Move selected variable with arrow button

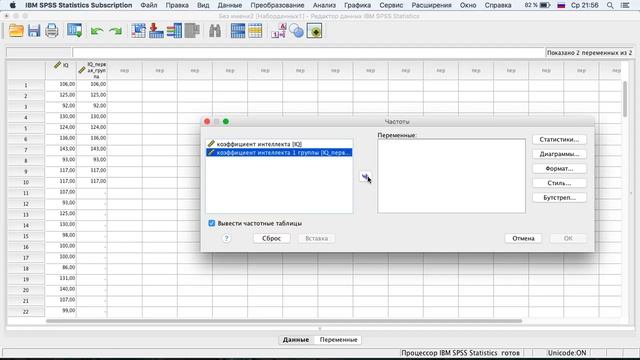click(x=365, y=176)
